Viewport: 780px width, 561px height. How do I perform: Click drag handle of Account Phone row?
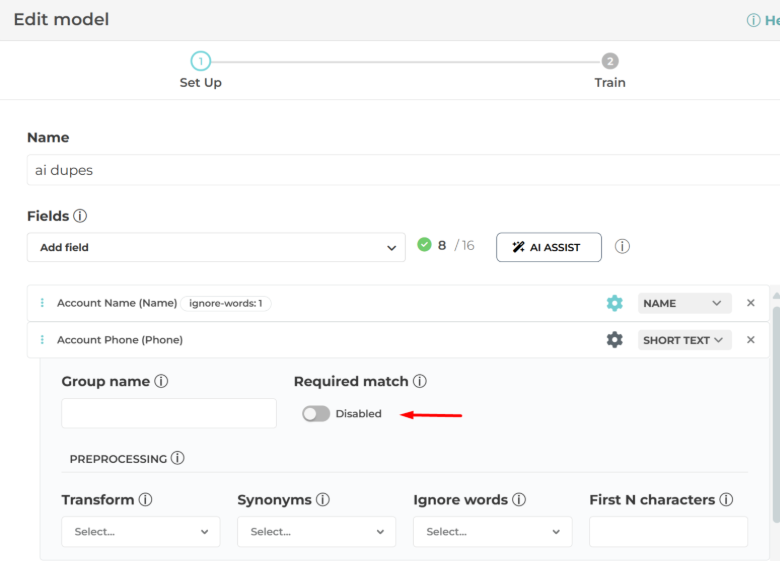[42, 340]
